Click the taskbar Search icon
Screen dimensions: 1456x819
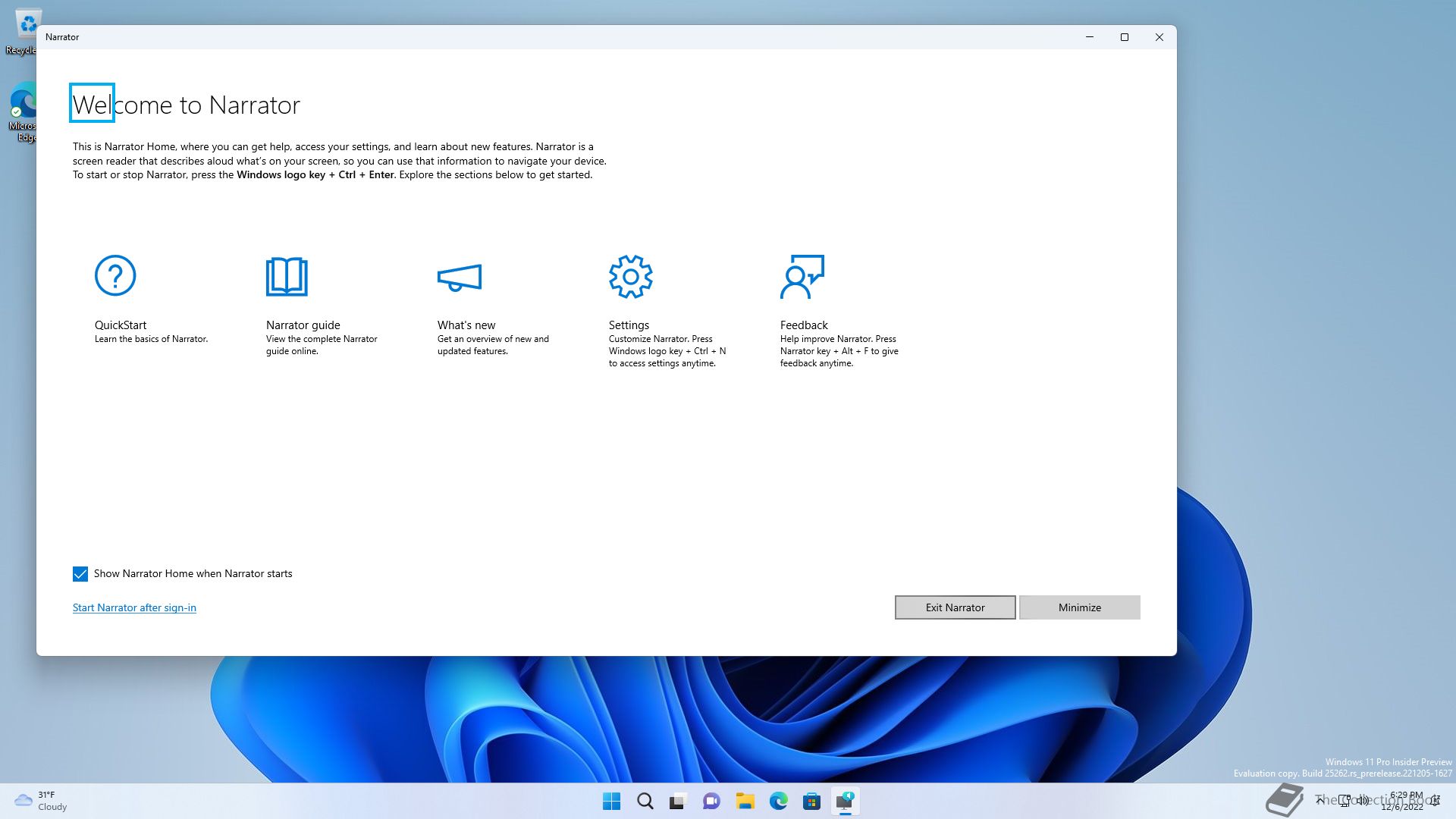(x=645, y=801)
